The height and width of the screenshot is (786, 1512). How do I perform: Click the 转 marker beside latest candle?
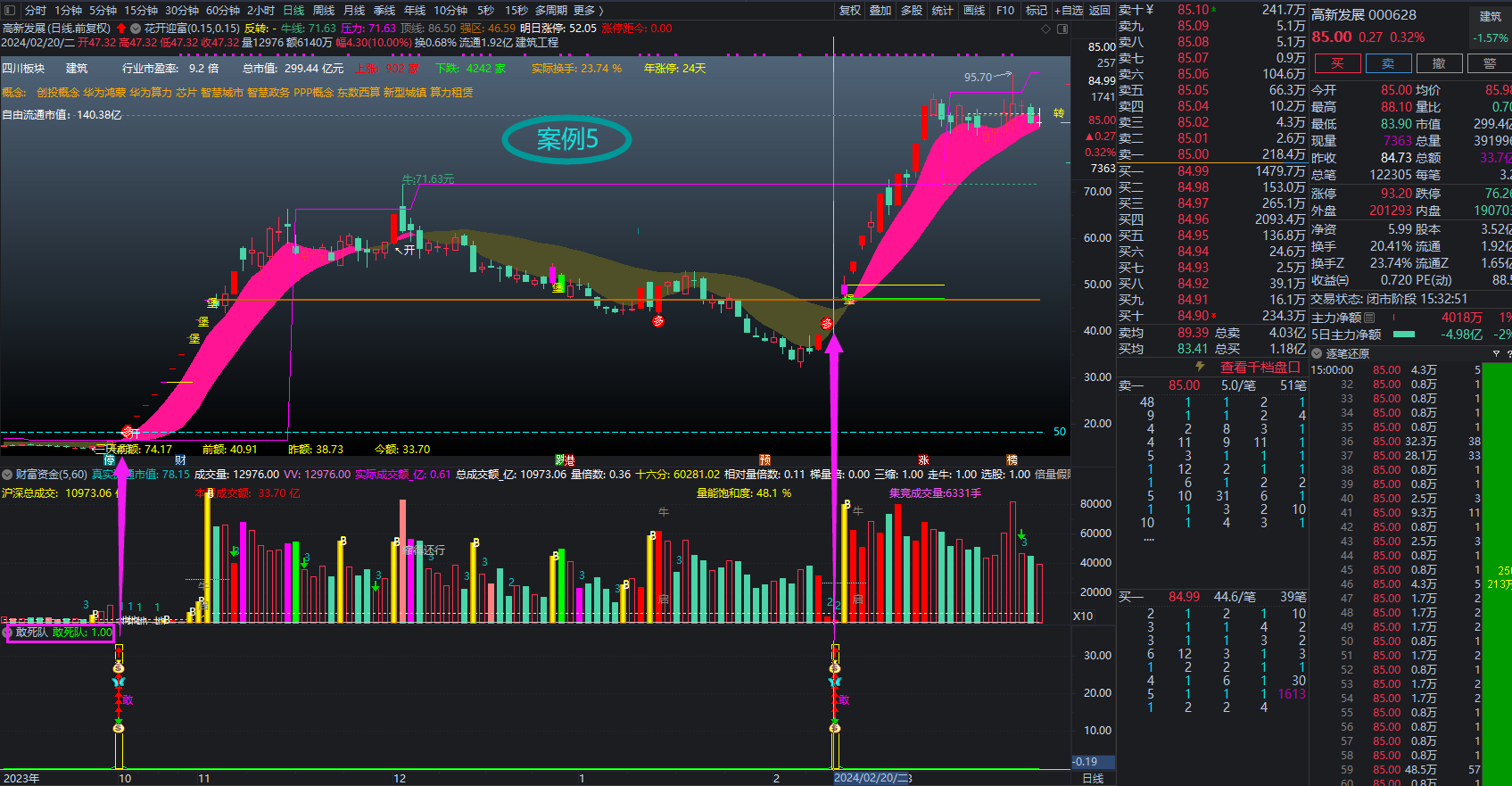pyautogui.click(x=1059, y=113)
